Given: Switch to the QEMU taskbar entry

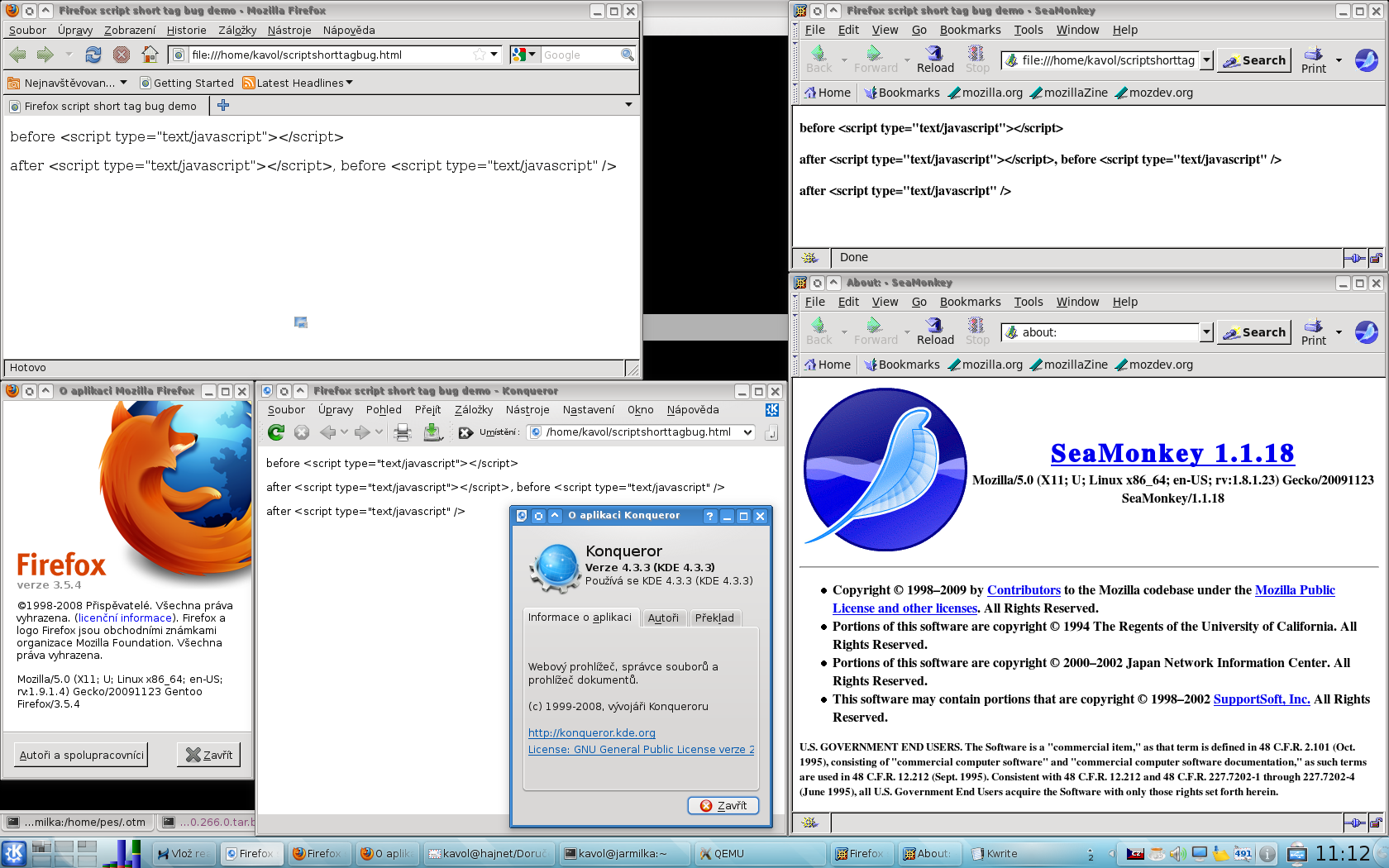Looking at the screenshot, I should coord(758,853).
